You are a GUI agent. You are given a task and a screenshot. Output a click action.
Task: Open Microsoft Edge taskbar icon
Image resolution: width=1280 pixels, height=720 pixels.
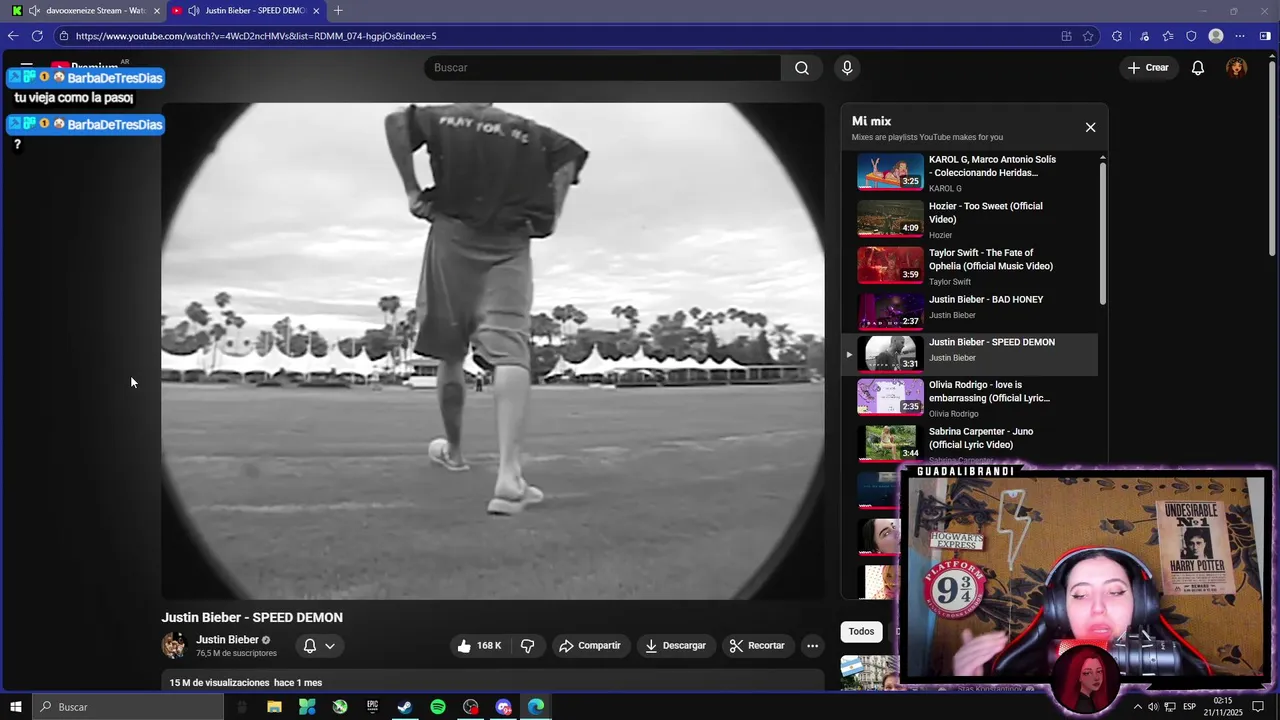536,707
